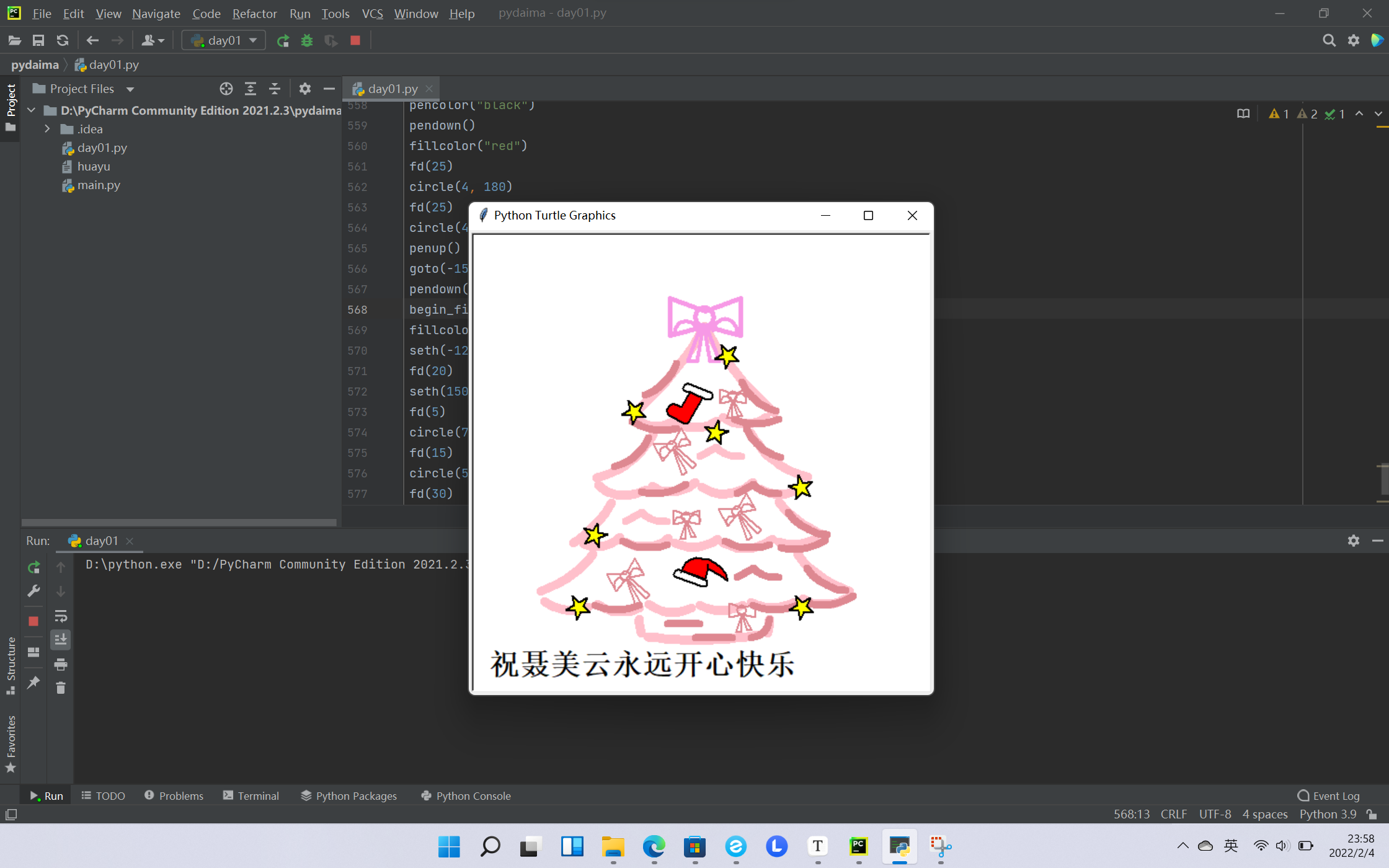Screen dimensions: 1389x868
Task: Open main.py in the project tree
Action: [99, 185]
